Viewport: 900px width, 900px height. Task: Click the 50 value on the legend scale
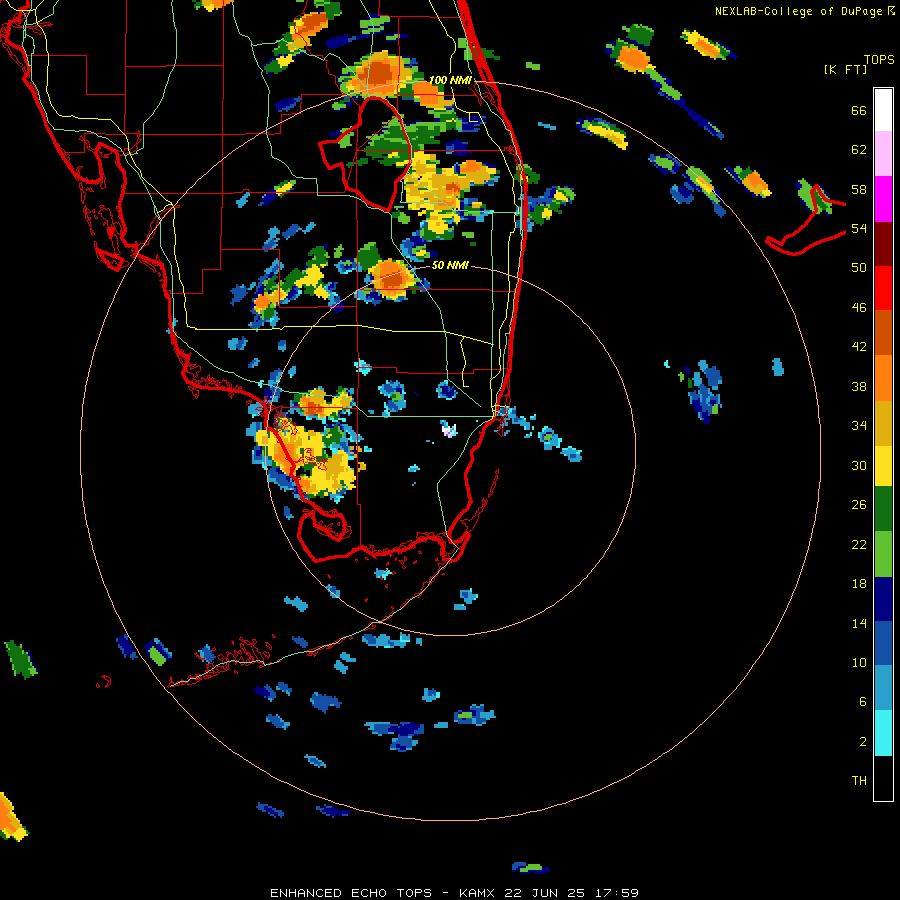point(859,268)
